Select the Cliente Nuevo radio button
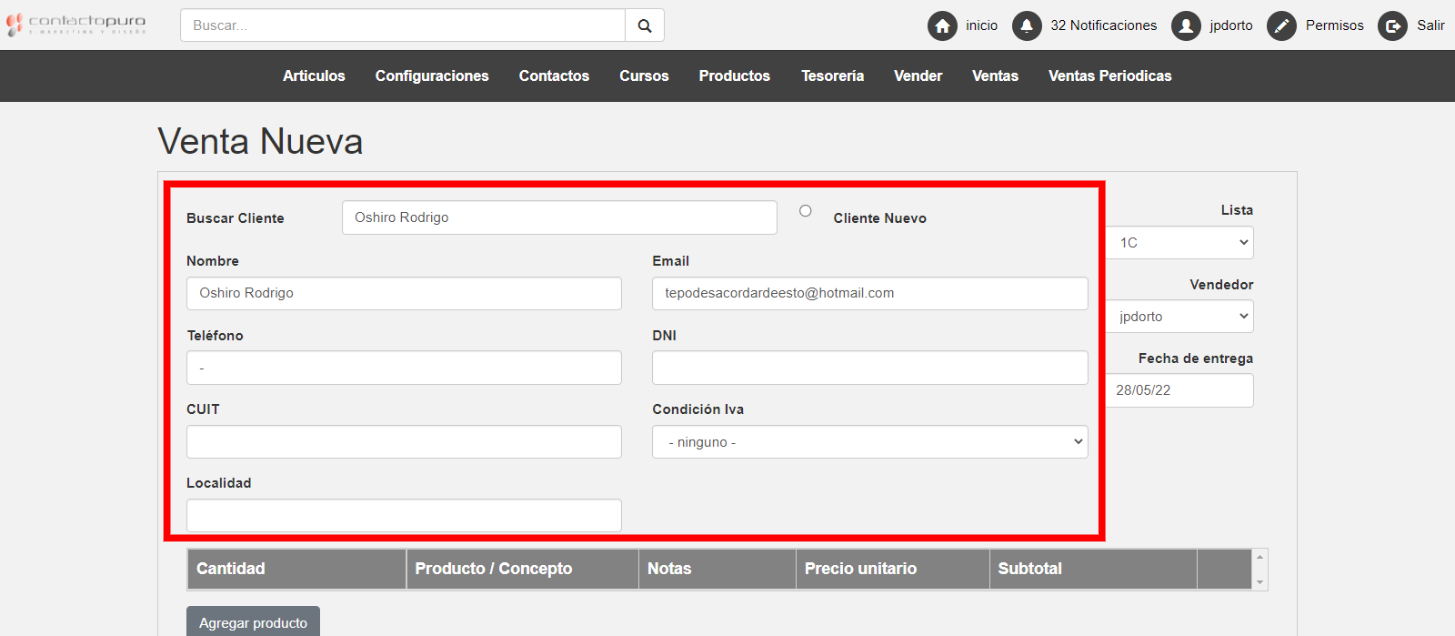The height and width of the screenshot is (636, 1455). click(x=805, y=211)
